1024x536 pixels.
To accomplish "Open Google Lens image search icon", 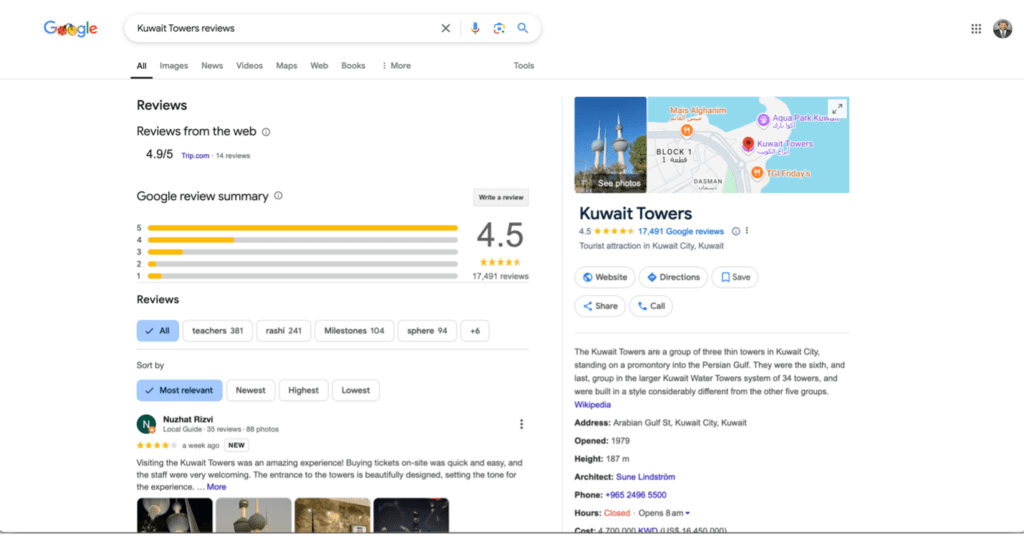I will pyautogui.click(x=499, y=28).
